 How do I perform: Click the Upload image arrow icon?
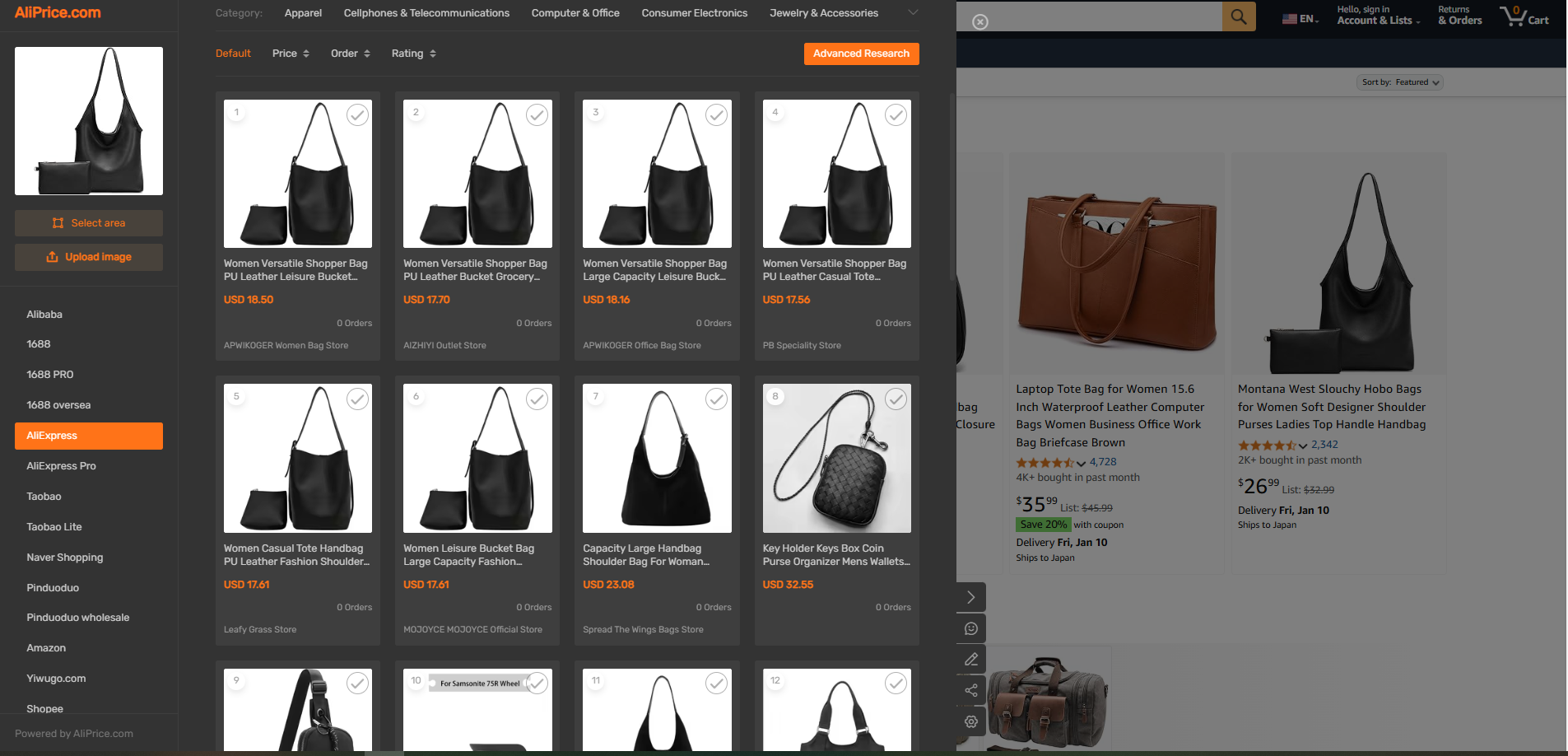point(53,257)
